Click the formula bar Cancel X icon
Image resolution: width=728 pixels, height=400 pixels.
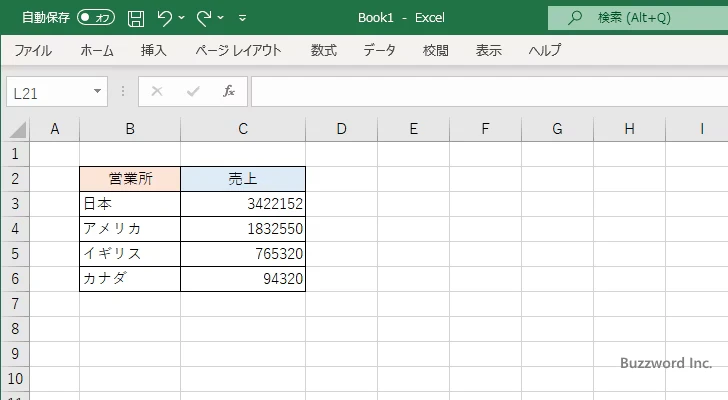157,91
